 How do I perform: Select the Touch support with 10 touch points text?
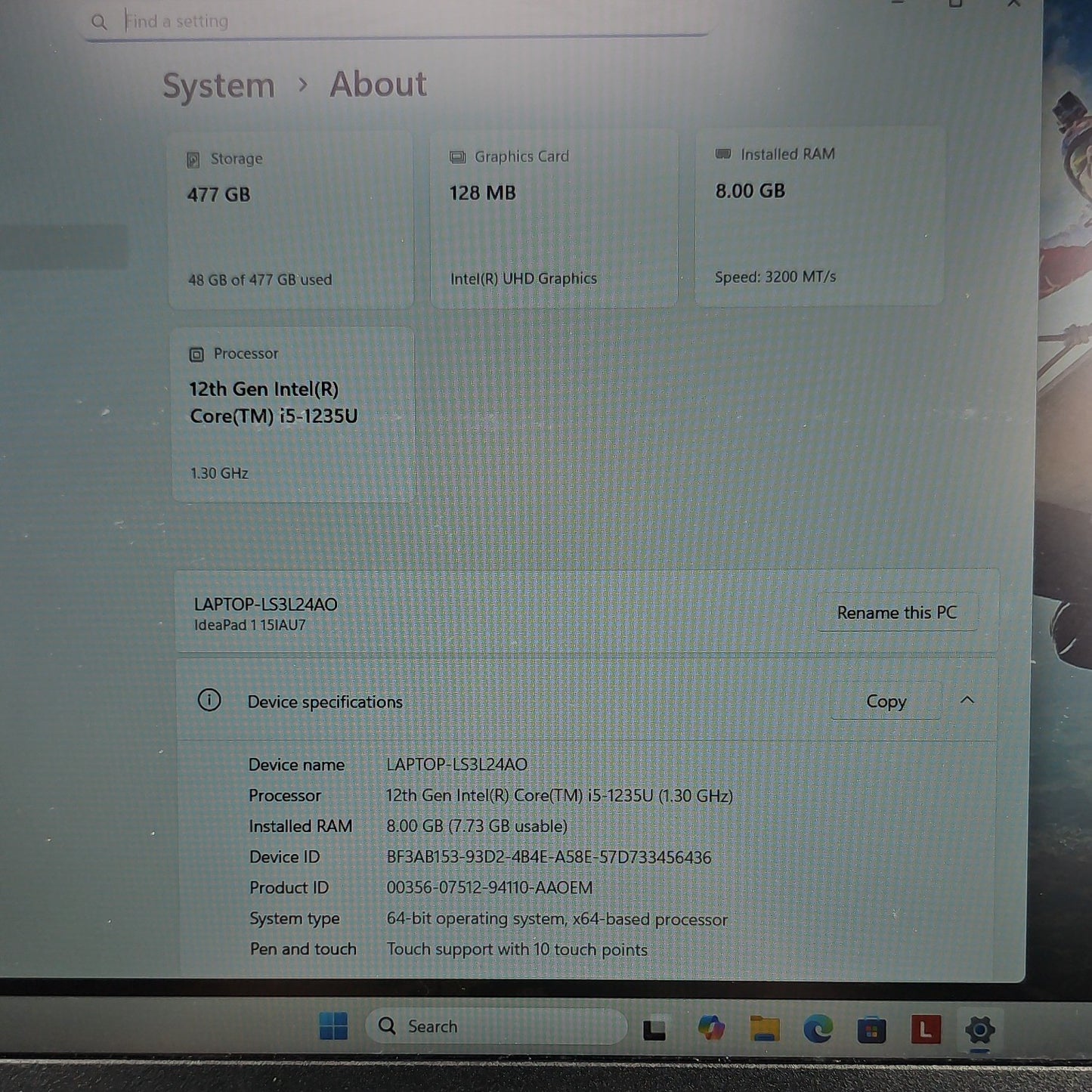click(517, 950)
